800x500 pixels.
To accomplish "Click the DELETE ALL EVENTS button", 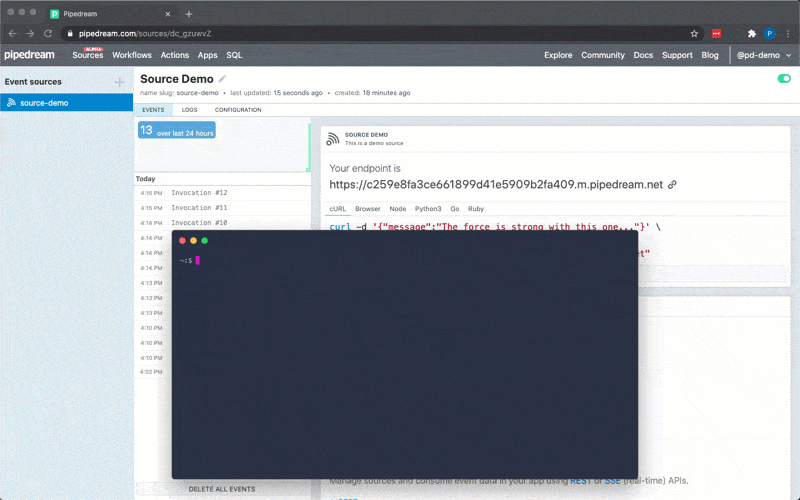I will [x=222, y=489].
